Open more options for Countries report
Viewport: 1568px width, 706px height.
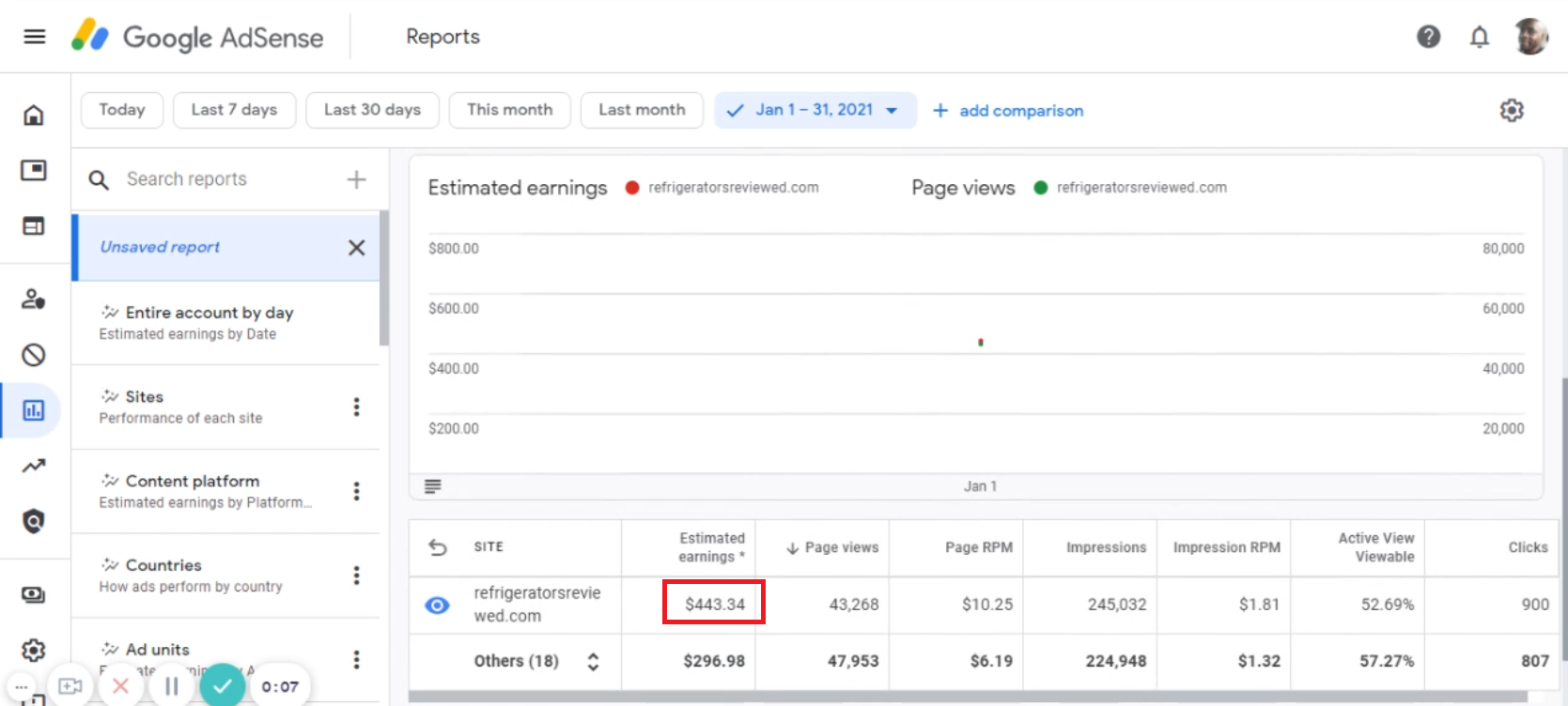point(356,575)
